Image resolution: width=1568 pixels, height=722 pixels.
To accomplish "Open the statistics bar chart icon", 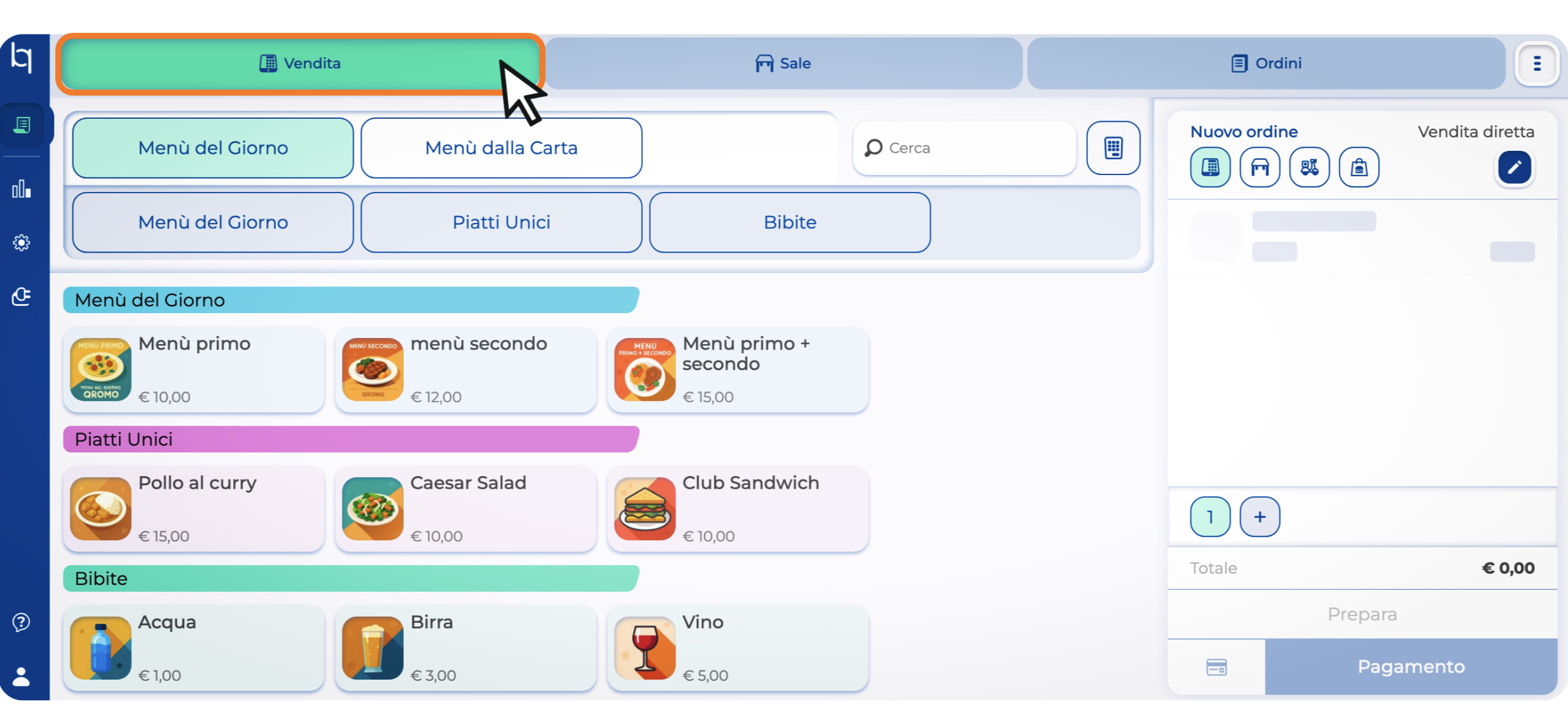I will (x=22, y=189).
